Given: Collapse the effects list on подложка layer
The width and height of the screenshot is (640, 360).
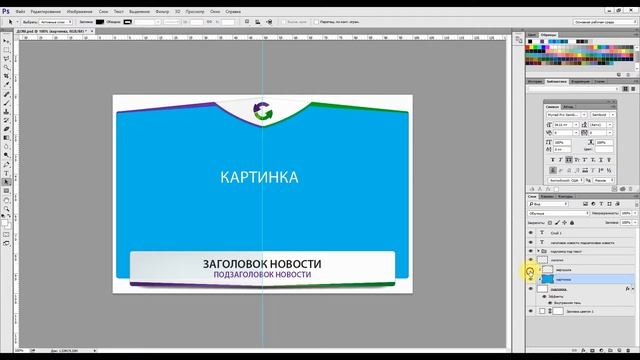Looking at the screenshot, I should click(633, 289).
